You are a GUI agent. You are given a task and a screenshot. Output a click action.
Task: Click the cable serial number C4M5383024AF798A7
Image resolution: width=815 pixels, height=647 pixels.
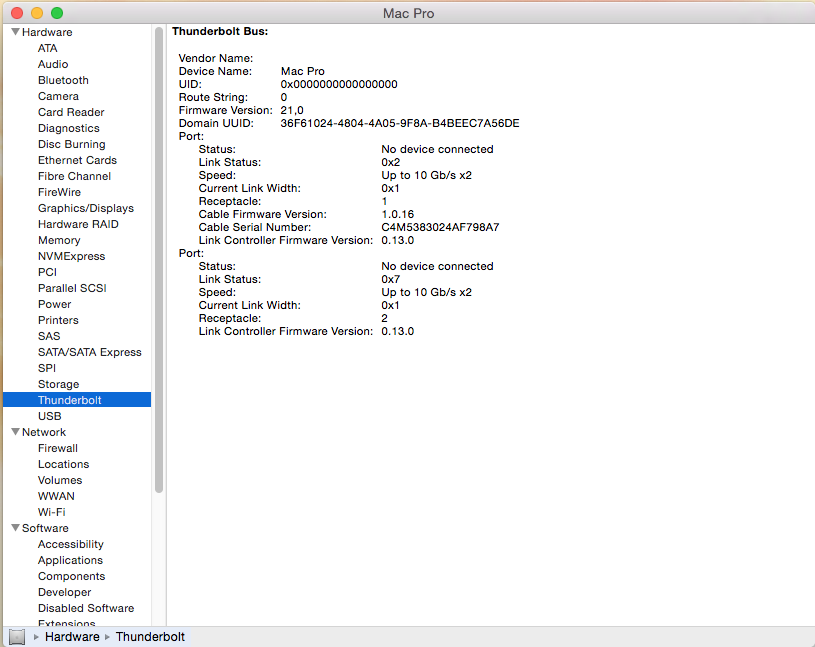pos(440,227)
